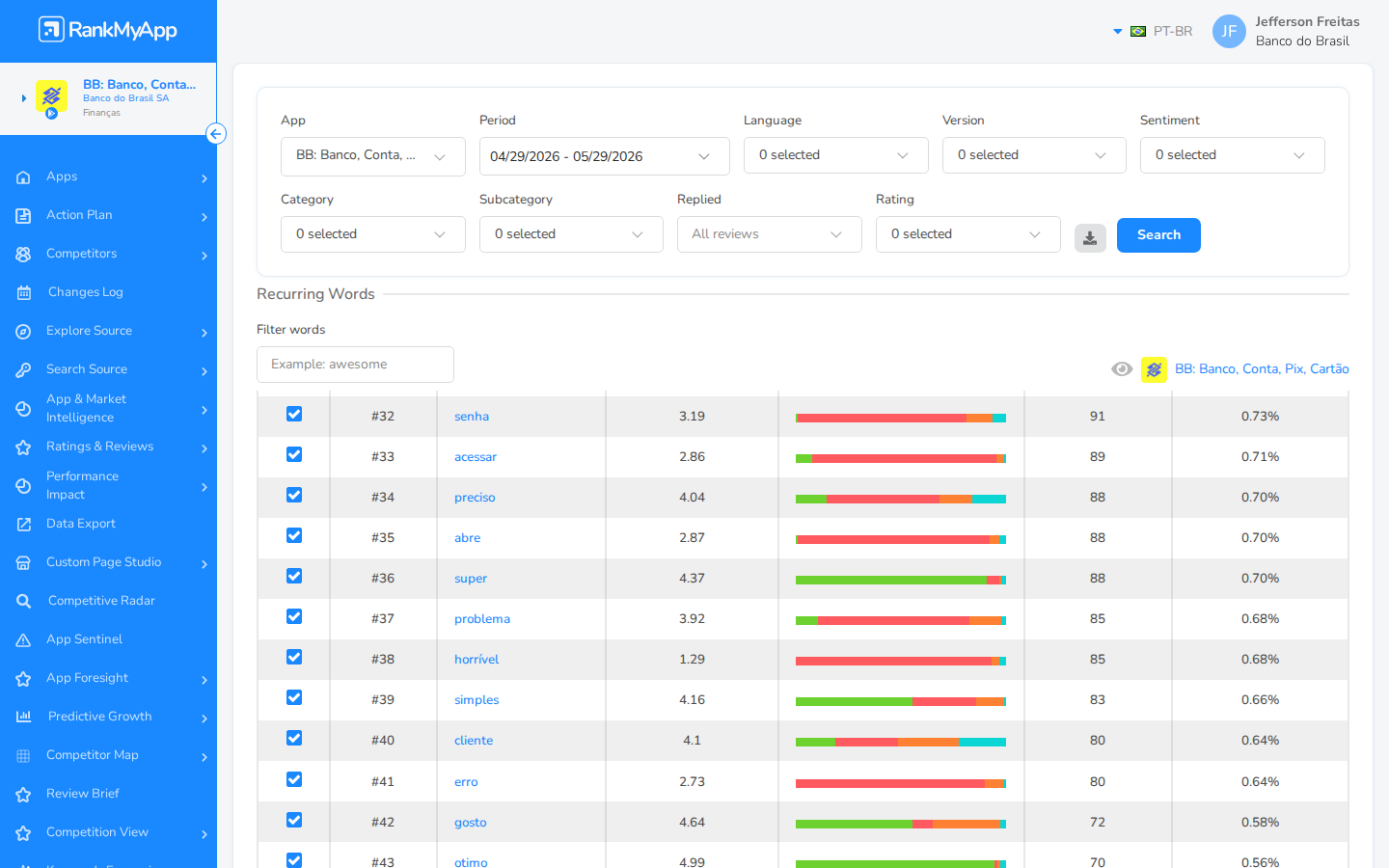This screenshot has width=1389, height=868.
Task: Open the Replied All reviews dropdown
Action: [x=769, y=234]
